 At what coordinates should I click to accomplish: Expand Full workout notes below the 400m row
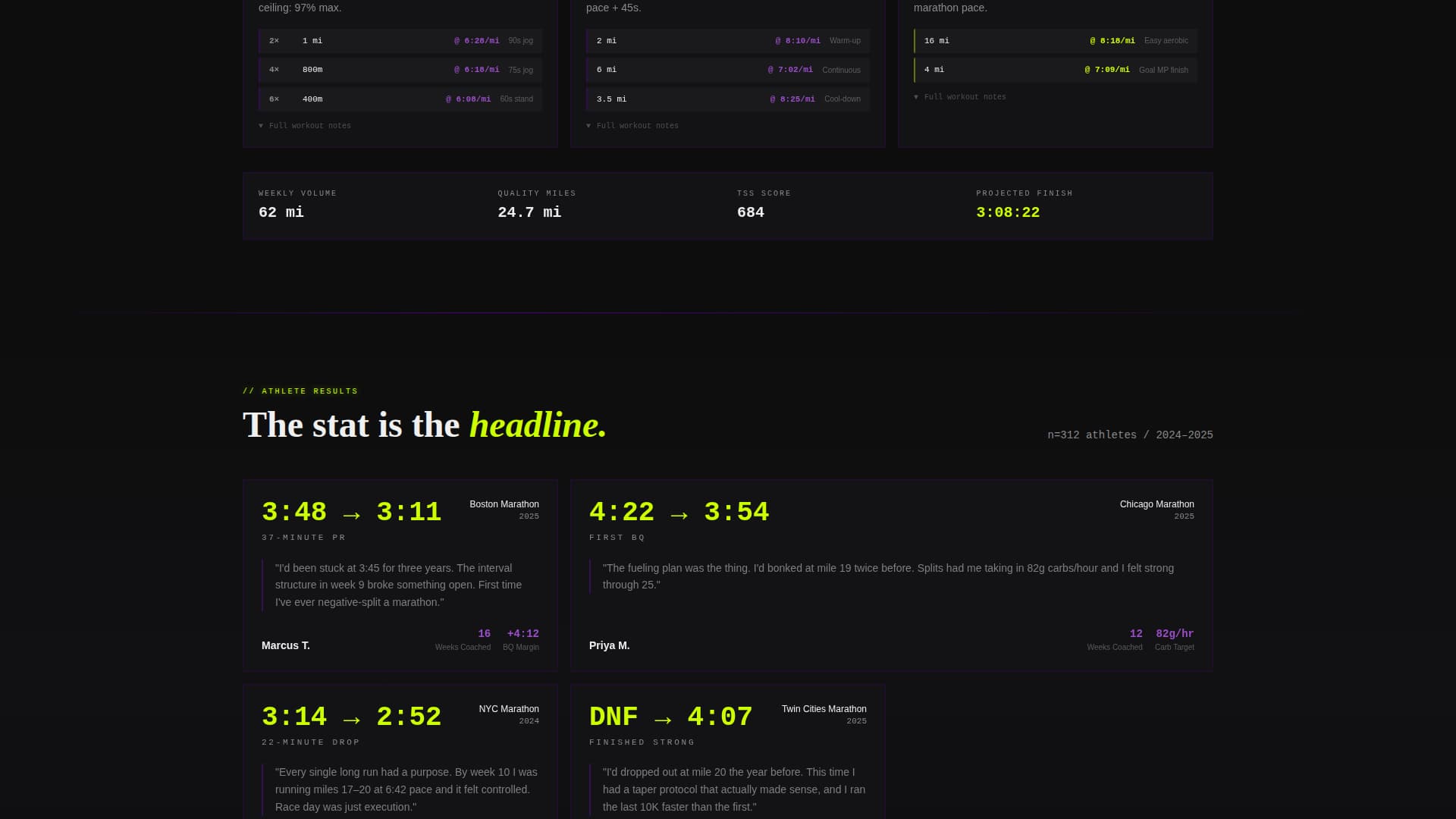[x=305, y=126]
